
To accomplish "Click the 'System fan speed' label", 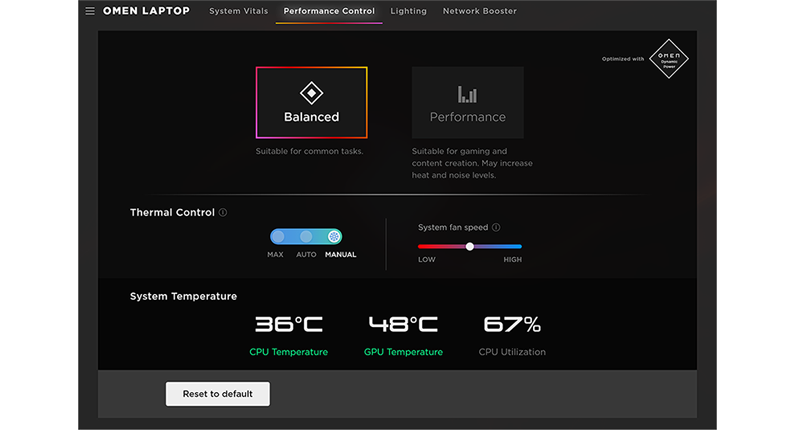I will 453,227.
